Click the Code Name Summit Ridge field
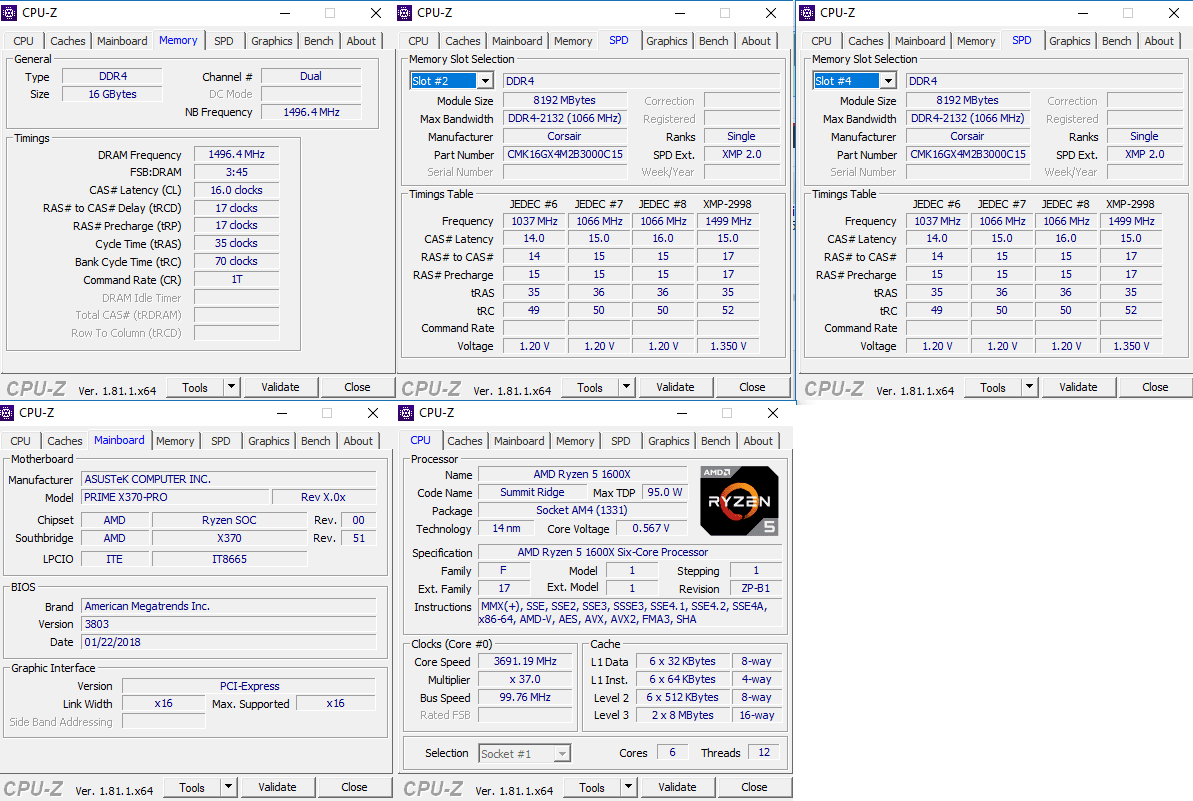The image size is (1193, 801). 532,493
